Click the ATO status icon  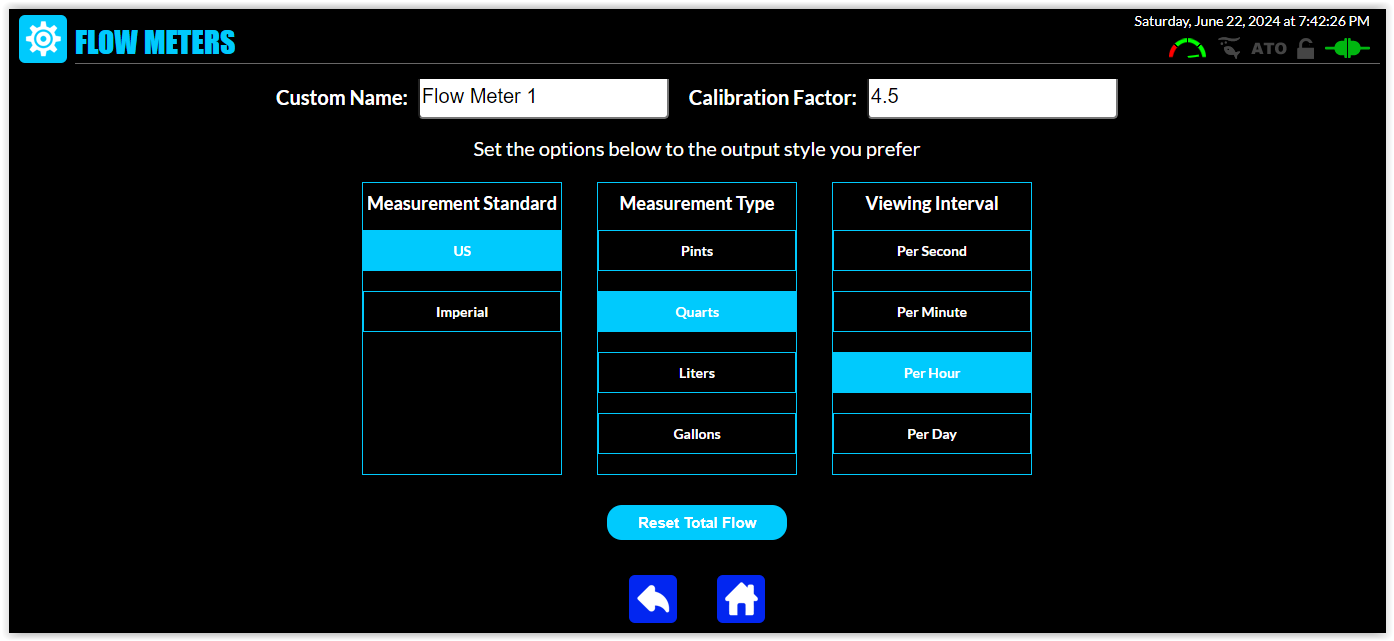pyautogui.click(x=1269, y=48)
